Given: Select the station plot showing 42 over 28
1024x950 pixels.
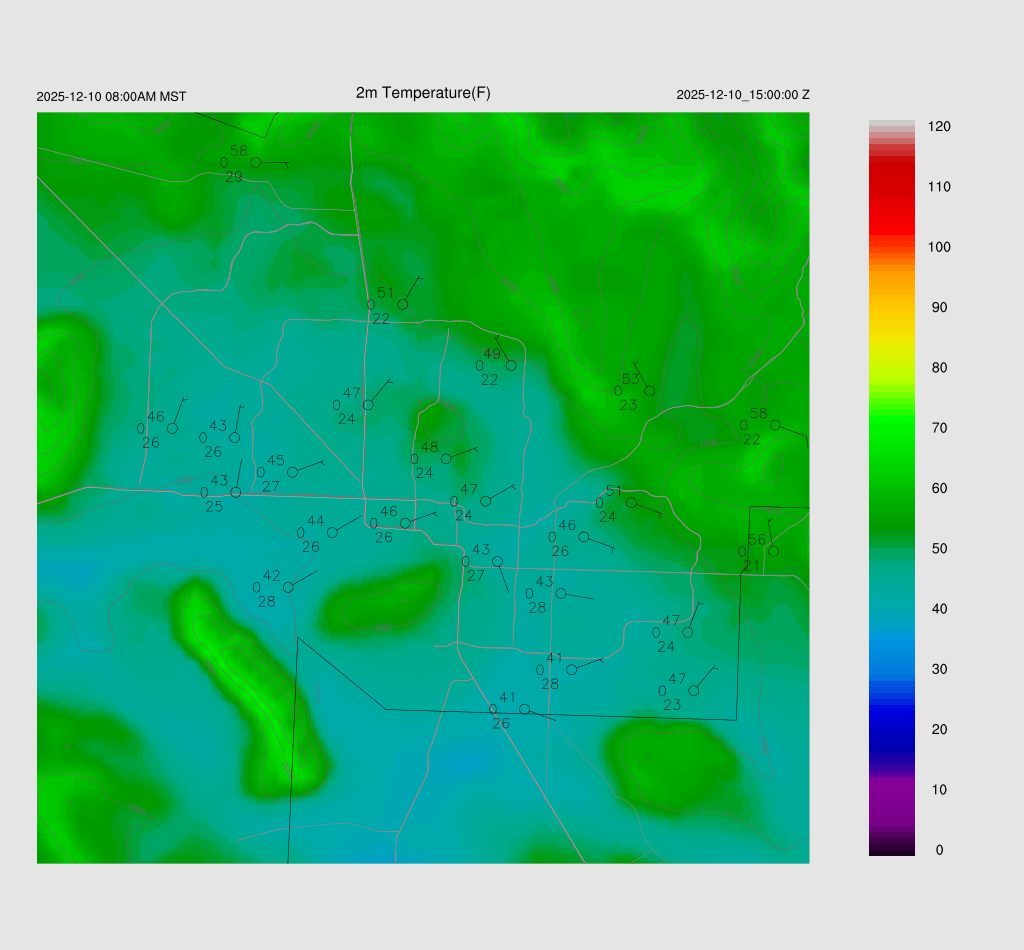Looking at the screenshot, I should pos(288,587).
